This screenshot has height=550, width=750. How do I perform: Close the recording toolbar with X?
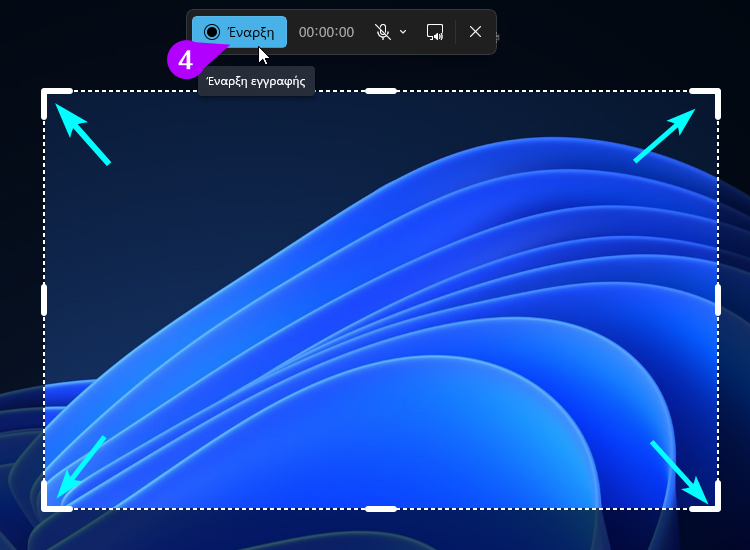tap(475, 32)
